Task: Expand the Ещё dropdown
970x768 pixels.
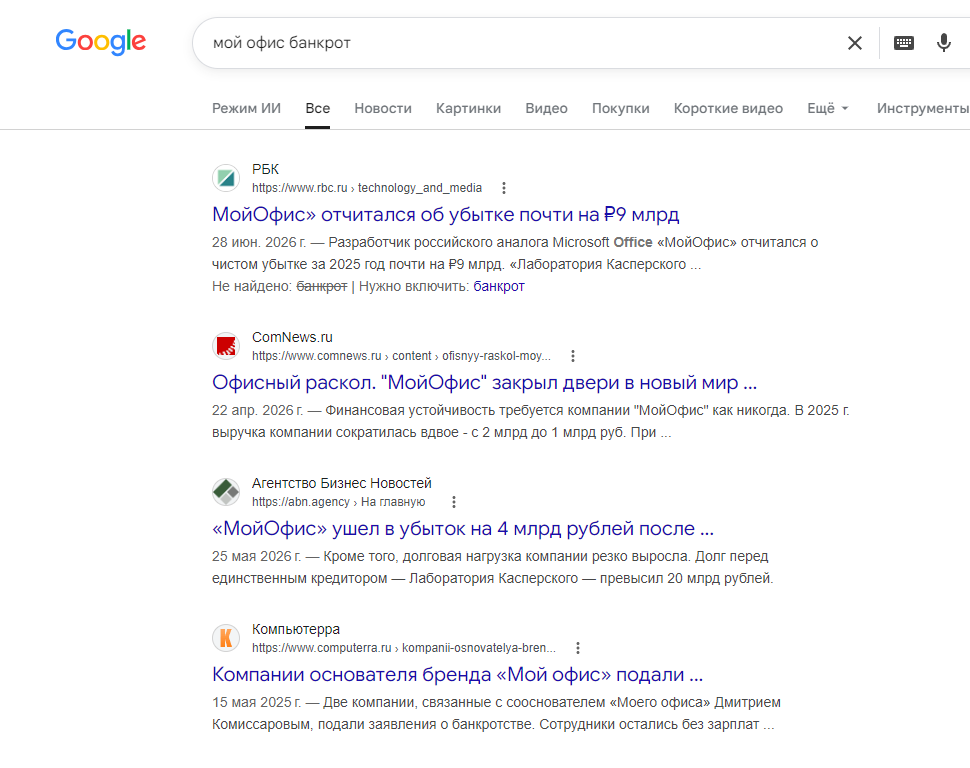Action: [828, 108]
